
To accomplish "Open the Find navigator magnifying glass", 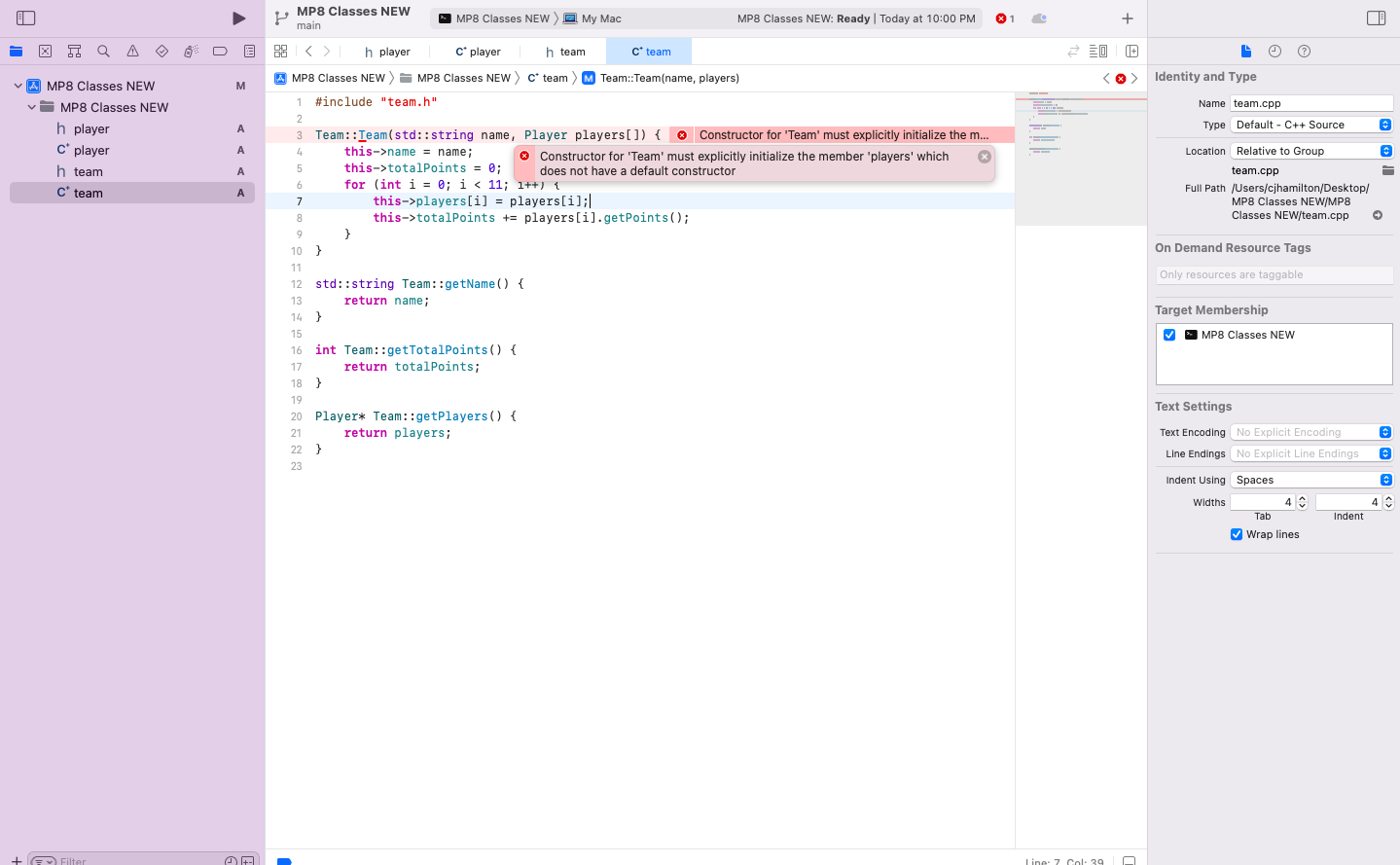I will (103, 51).
